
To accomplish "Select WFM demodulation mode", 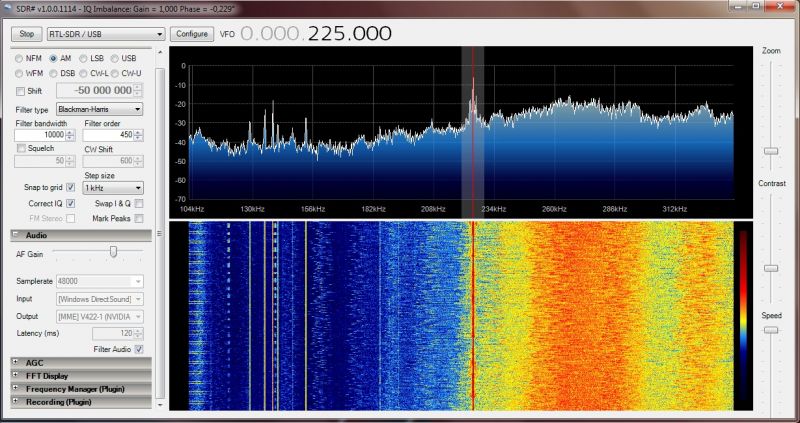I will click(19, 73).
